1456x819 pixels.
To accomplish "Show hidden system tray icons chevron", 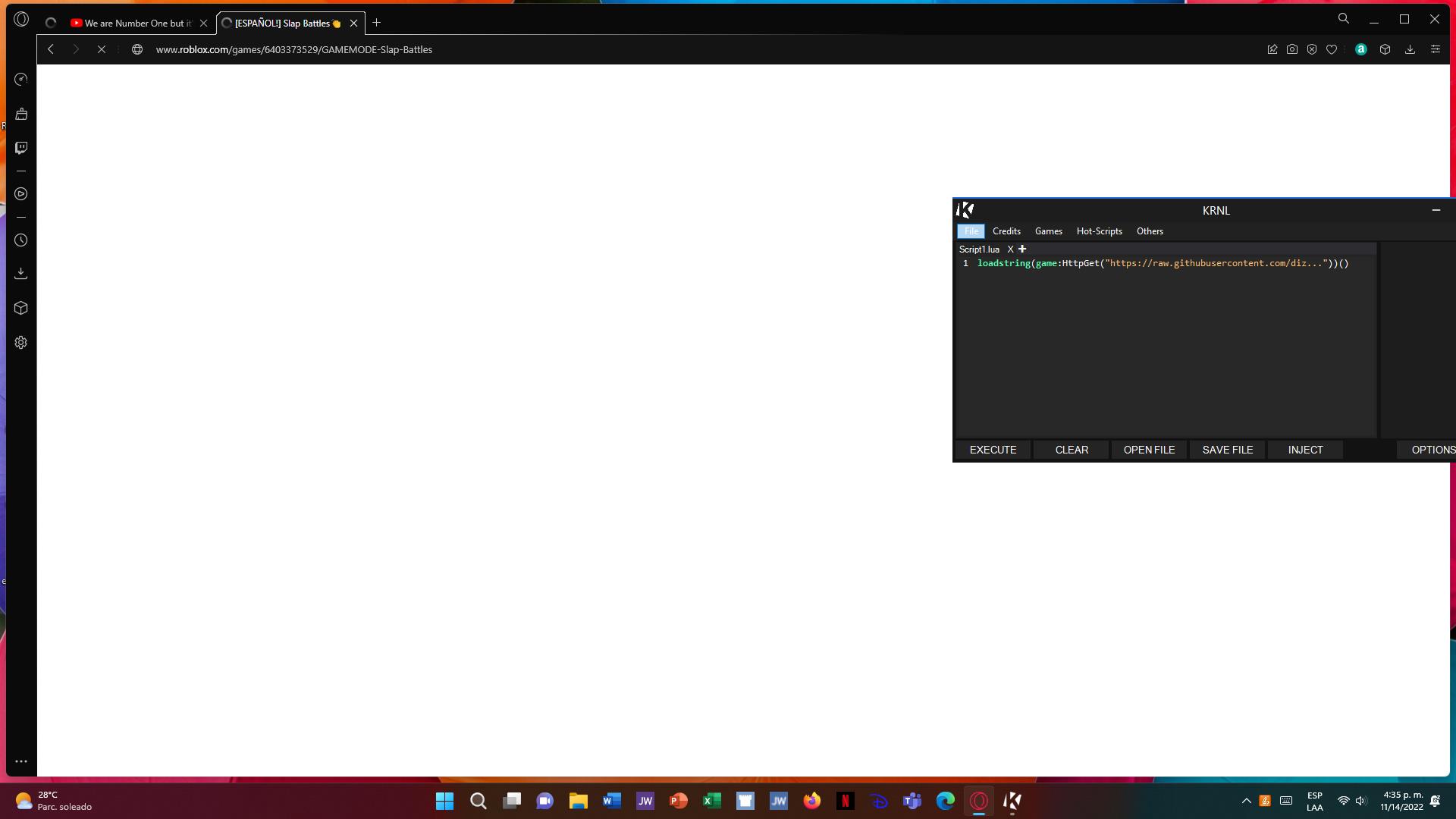I will coord(1246,801).
